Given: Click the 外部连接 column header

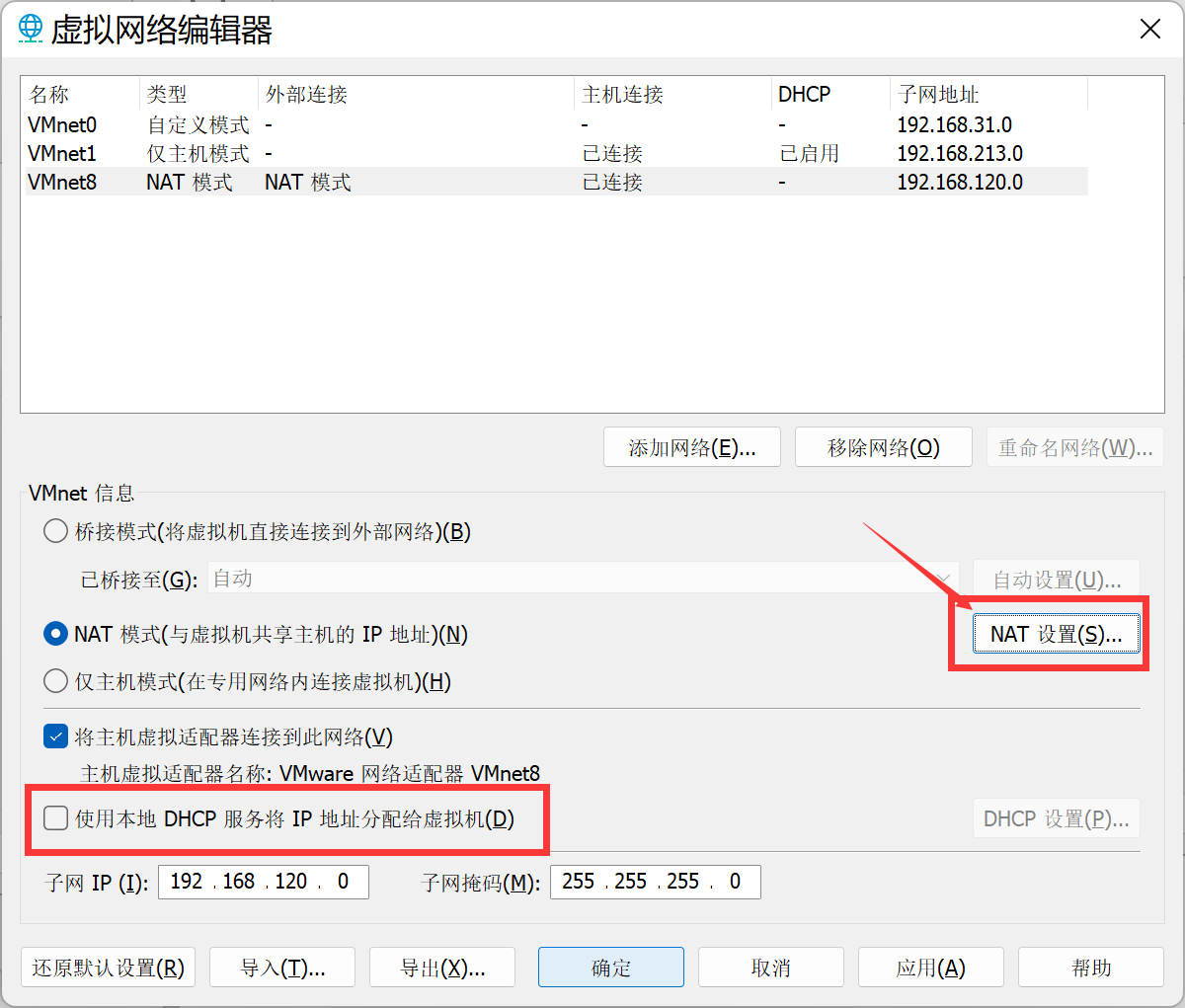Looking at the screenshot, I should coord(416,95).
